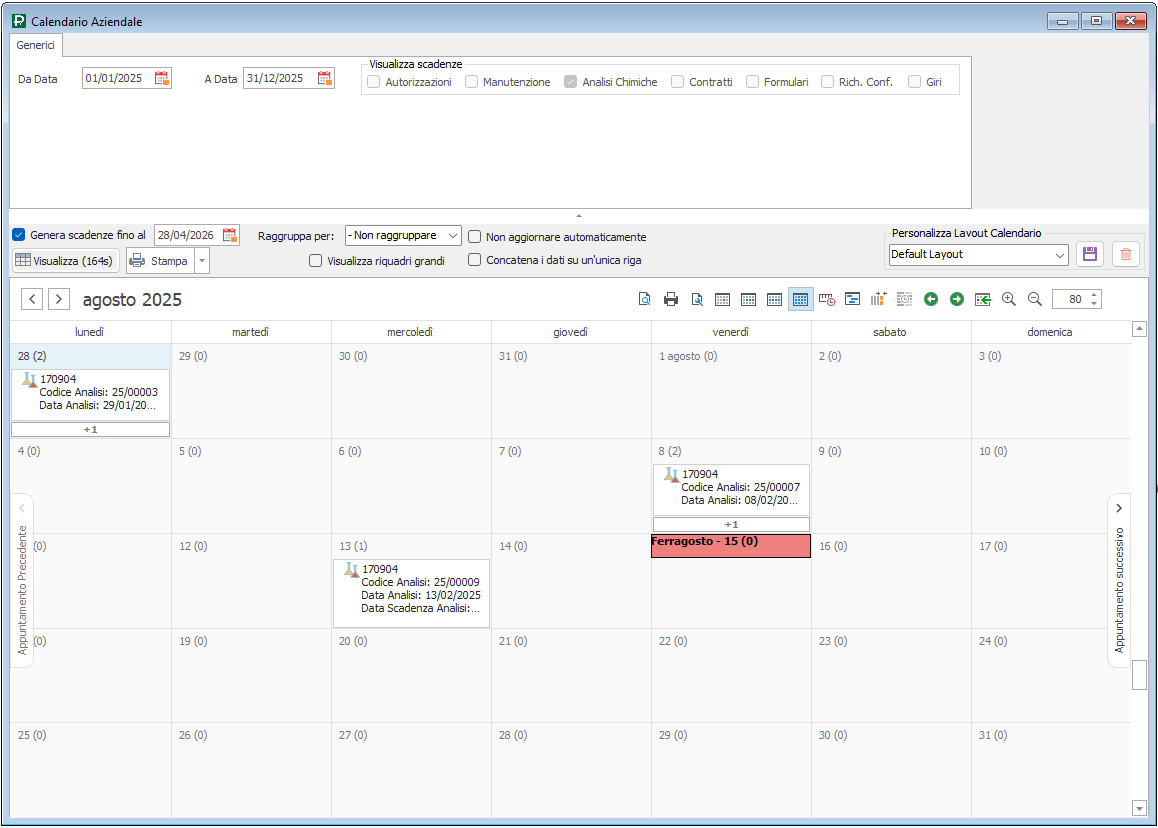Click the green right arrow navigation icon
The width and height of the screenshot is (1158, 828).
957,299
